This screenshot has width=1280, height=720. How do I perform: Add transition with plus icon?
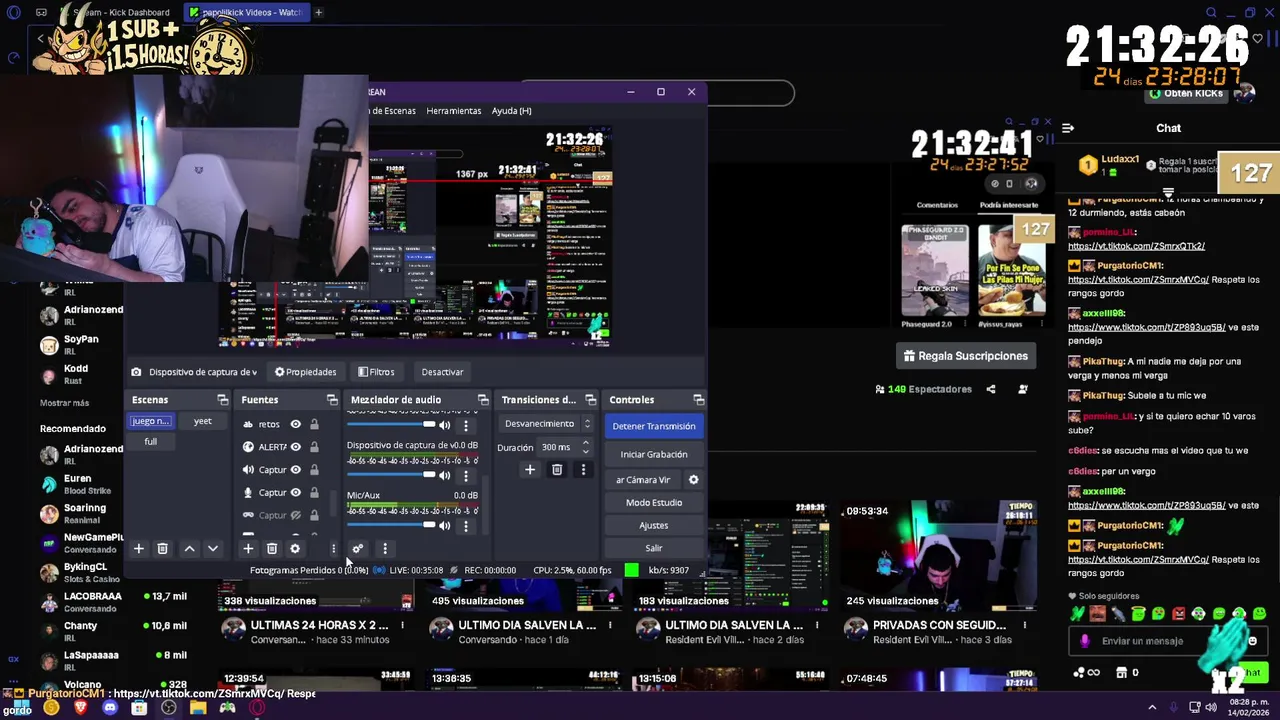(530, 470)
